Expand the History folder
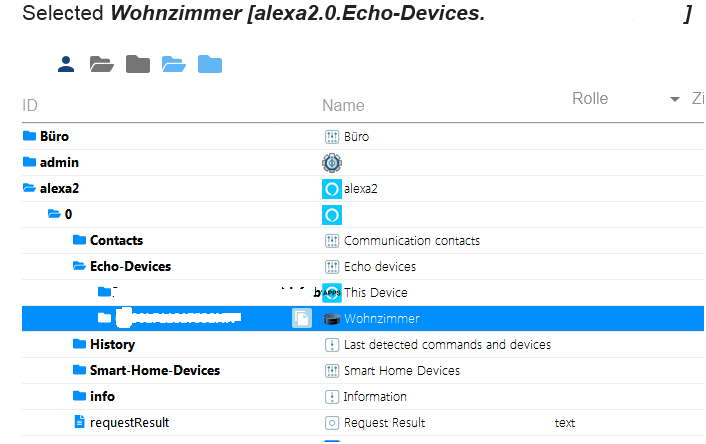Image resolution: width=706 pixels, height=444 pixels. pyautogui.click(x=80, y=344)
